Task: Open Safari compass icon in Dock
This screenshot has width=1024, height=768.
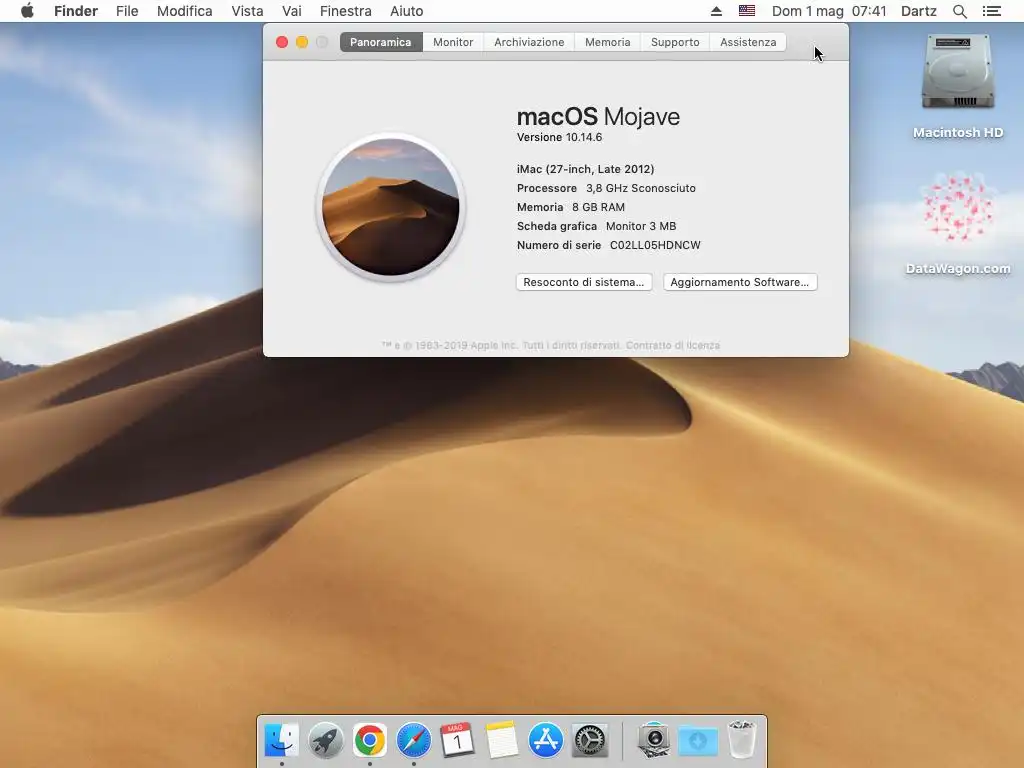Action: tap(414, 740)
